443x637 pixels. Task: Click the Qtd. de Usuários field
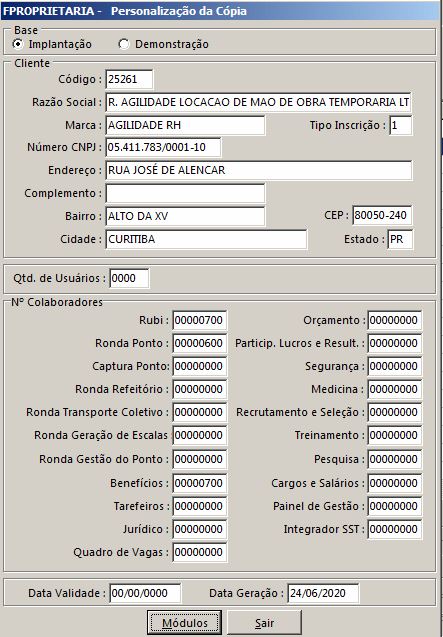click(x=129, y=278)
